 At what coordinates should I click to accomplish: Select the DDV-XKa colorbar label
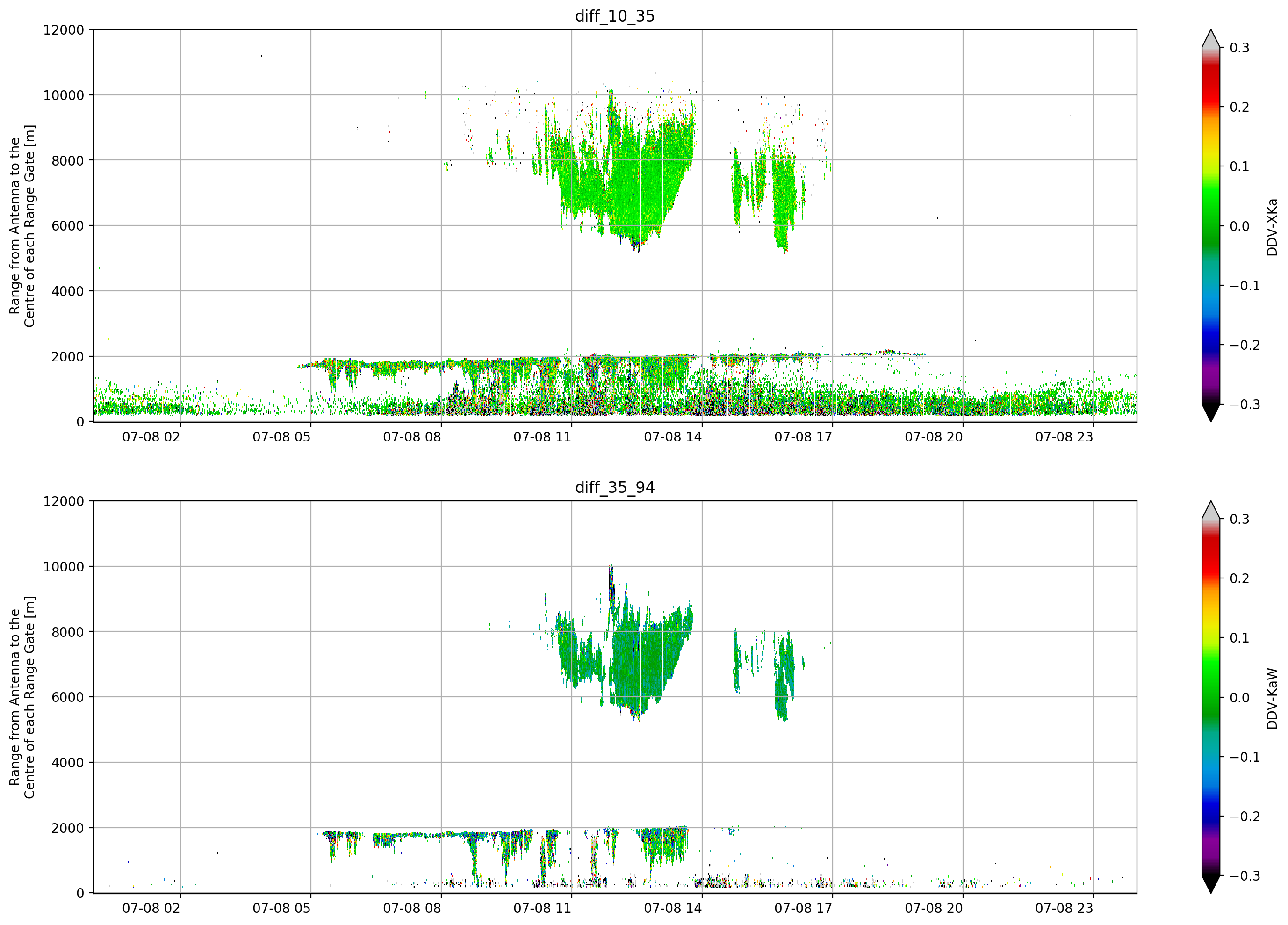point(1272,227)
